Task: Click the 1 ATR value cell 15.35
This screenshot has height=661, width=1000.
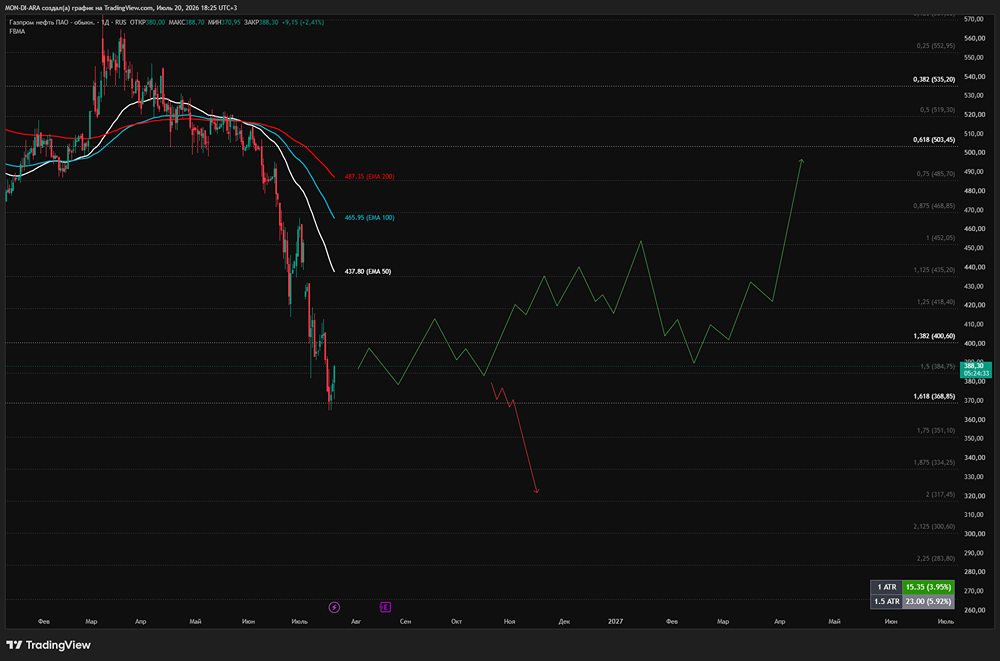Action: tap(928, 587)
